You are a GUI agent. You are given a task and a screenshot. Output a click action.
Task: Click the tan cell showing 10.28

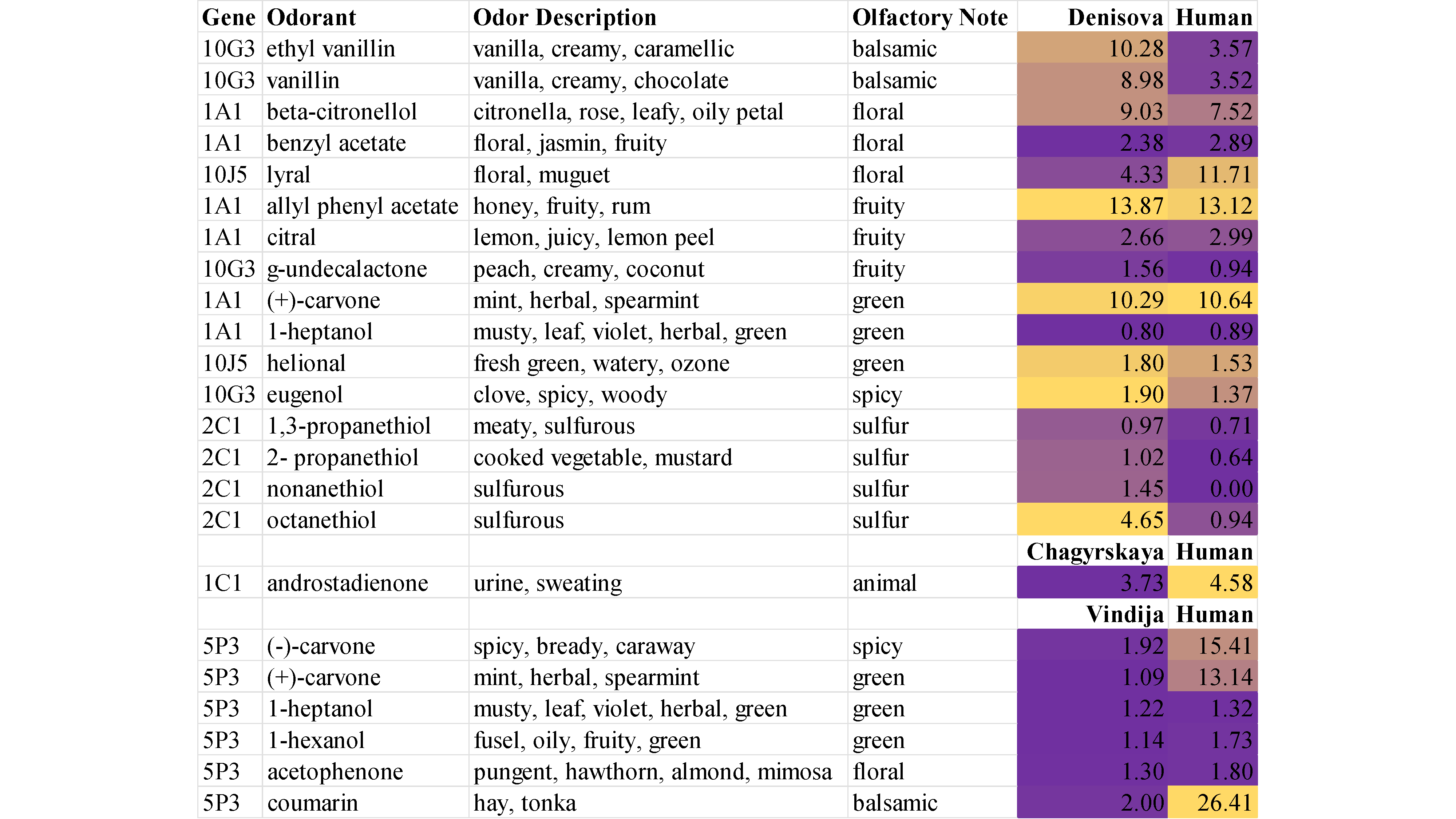pos(1092,49)
